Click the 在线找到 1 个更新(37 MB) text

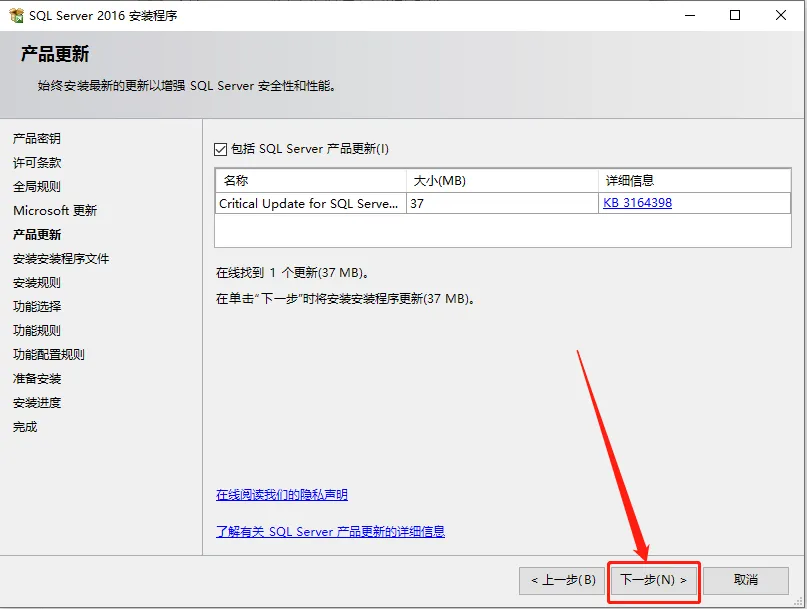(292, 273)
